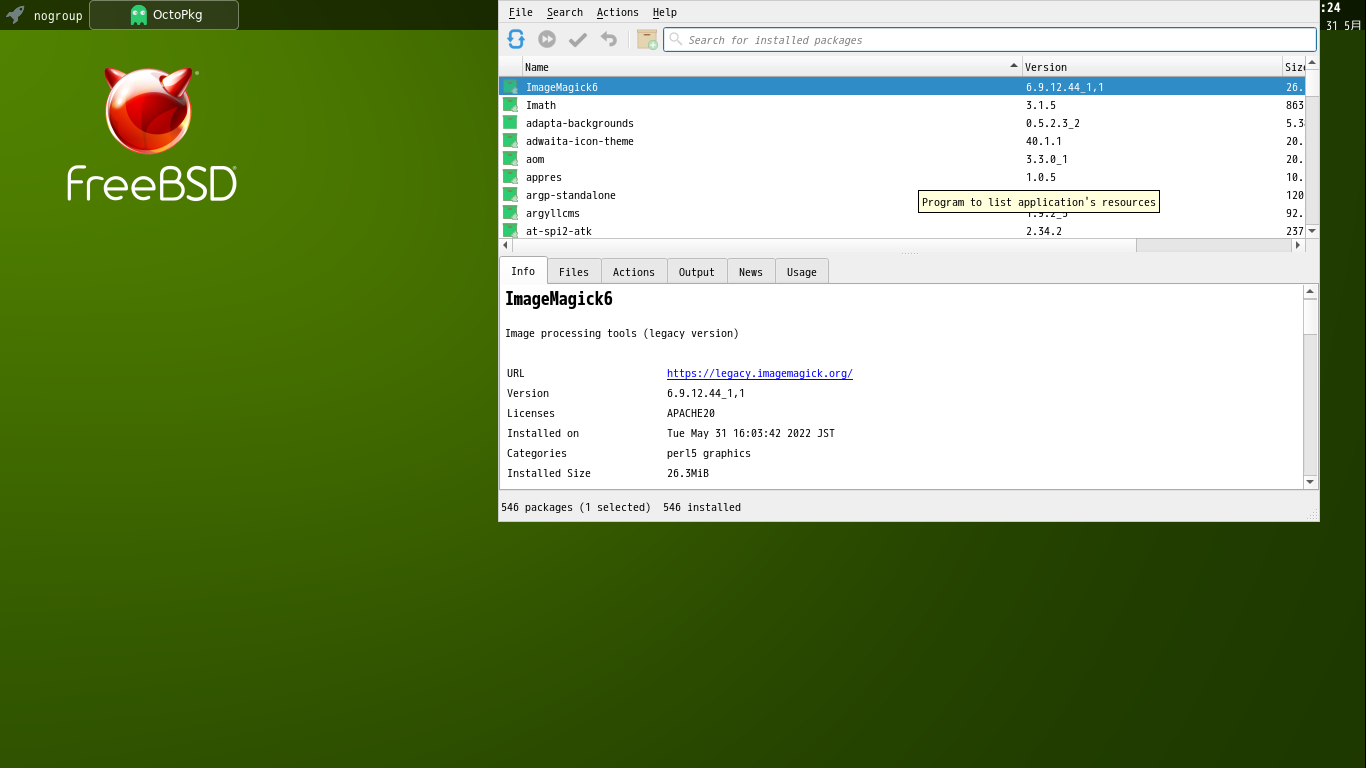The height and width of the screenshot is (768, 1366).
Task: Click the nogroup workspace label
Action: 58,16
